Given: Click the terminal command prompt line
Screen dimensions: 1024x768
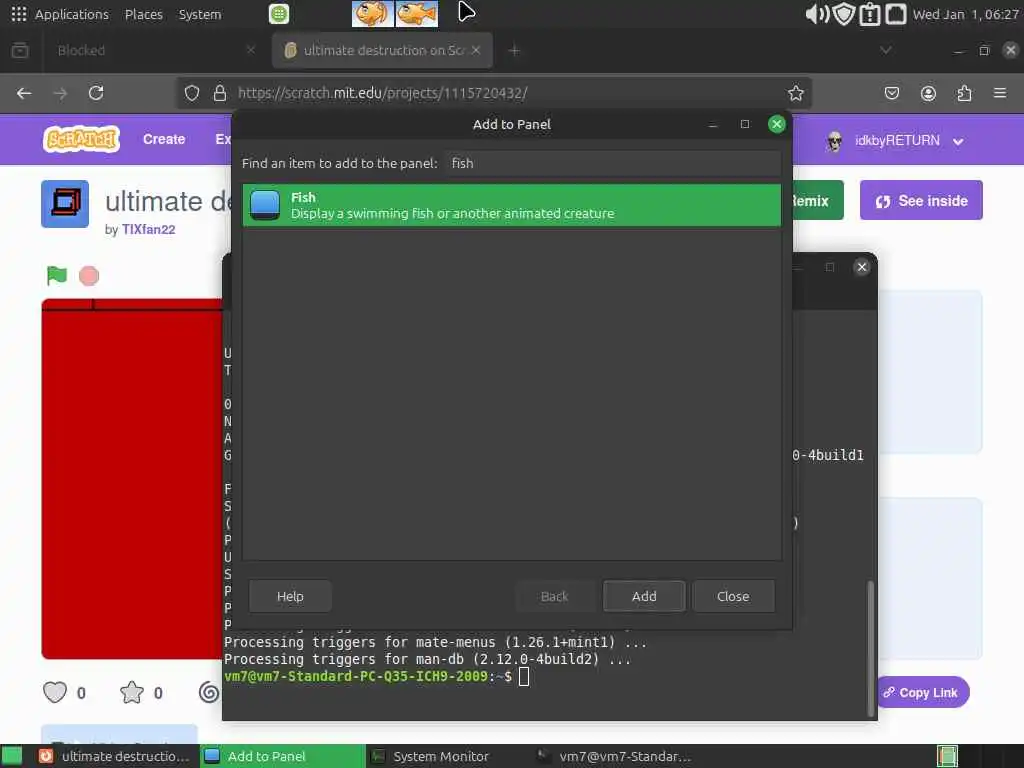Looking at the screenshot, I should click(376, 677).
